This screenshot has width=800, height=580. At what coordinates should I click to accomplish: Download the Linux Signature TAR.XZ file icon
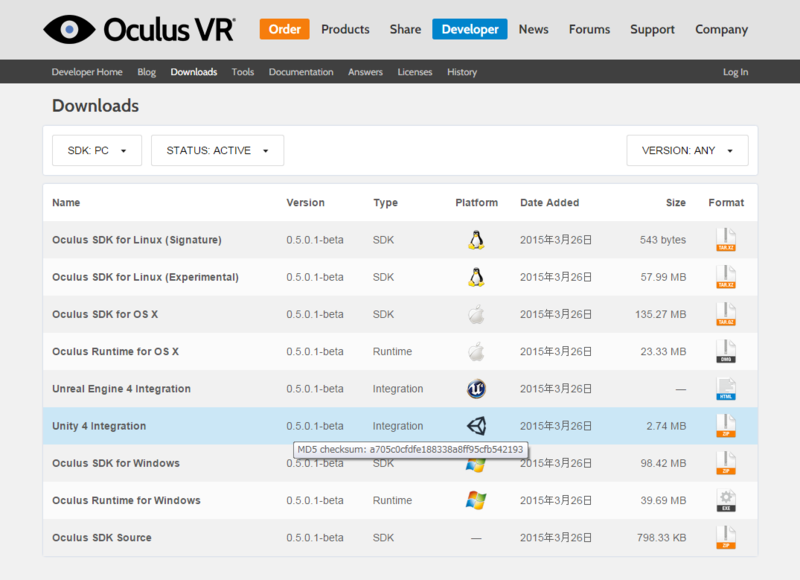click(x=726, y=240)
